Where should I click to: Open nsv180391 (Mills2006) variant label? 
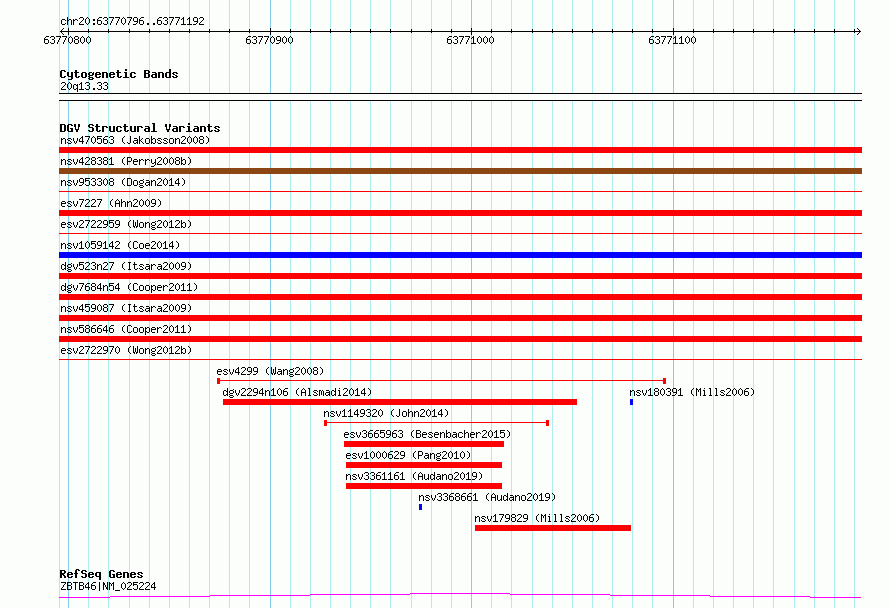[x=692, y=392]
